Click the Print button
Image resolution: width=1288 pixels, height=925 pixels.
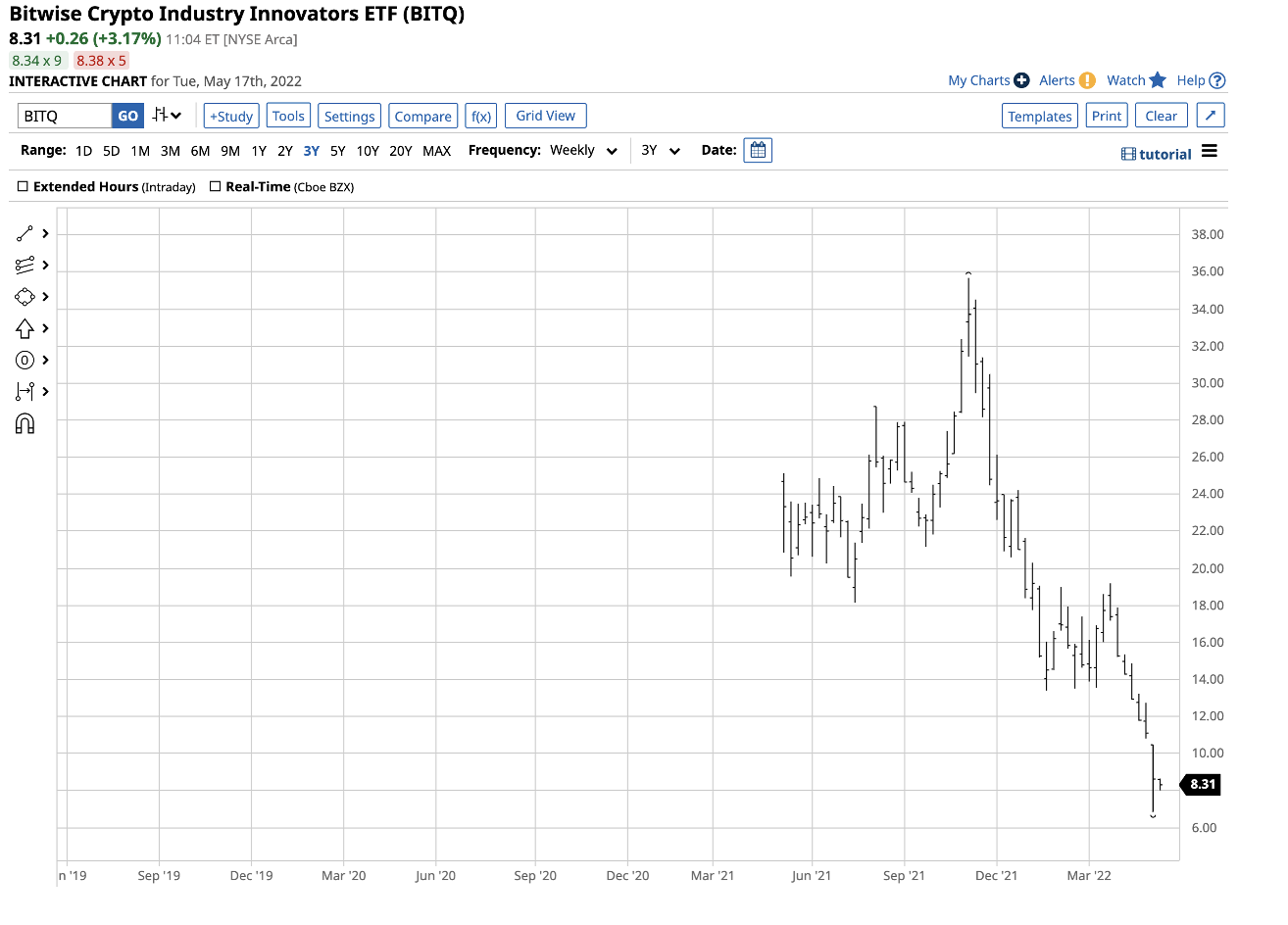[x=1107, y=116]
